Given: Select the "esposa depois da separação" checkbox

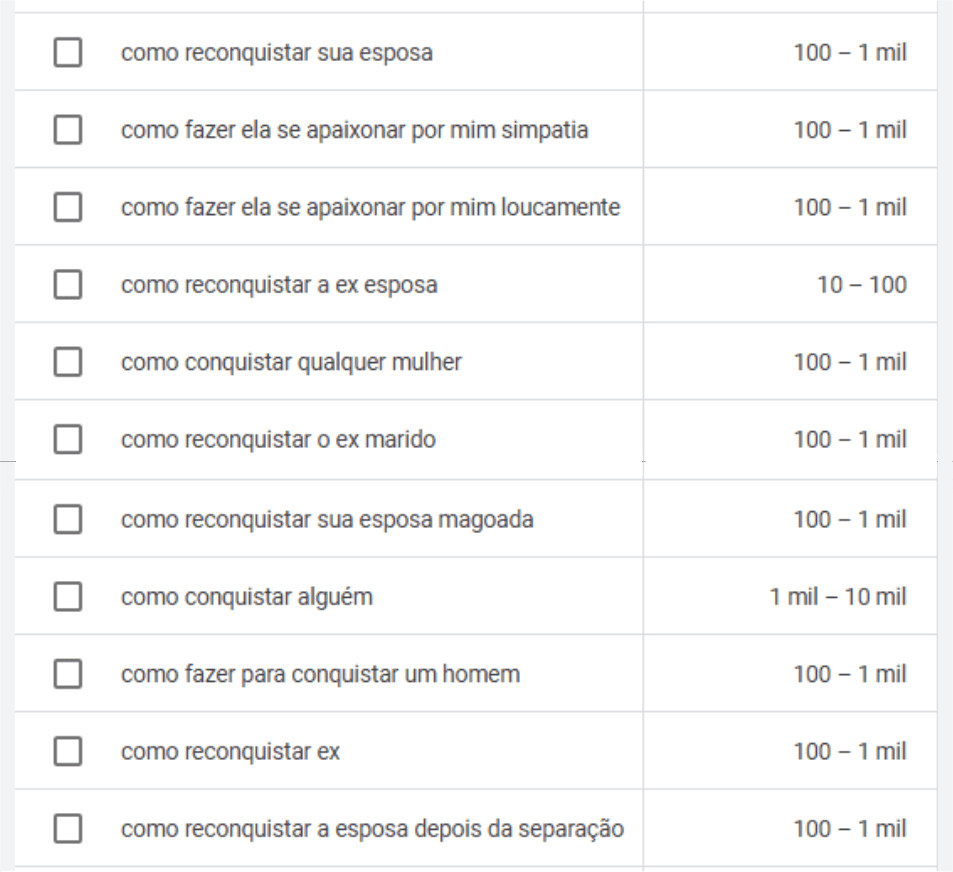Looking at the screenshot, I should pyautogui.click(x=67, y=829).
